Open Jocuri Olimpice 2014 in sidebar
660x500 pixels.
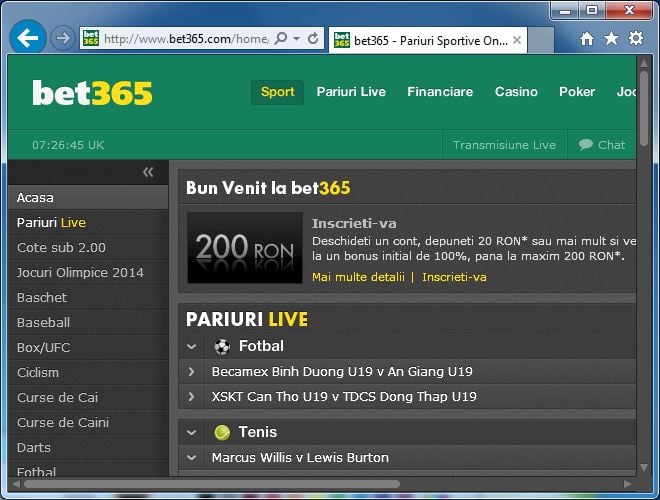[x=88, y=273]
